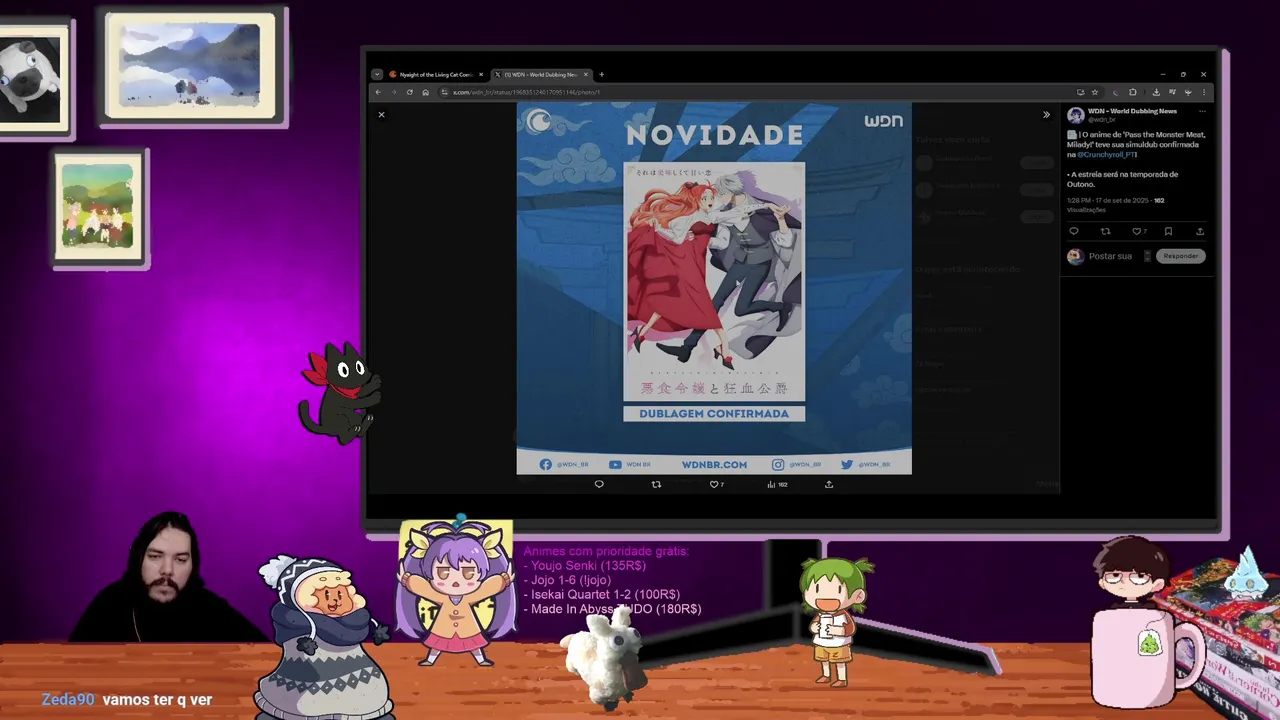Open the @Crunchyroll_PT mention link
Viewport: 1280px width, 720px height.
pyautogui.click(x=1106, y=155)
